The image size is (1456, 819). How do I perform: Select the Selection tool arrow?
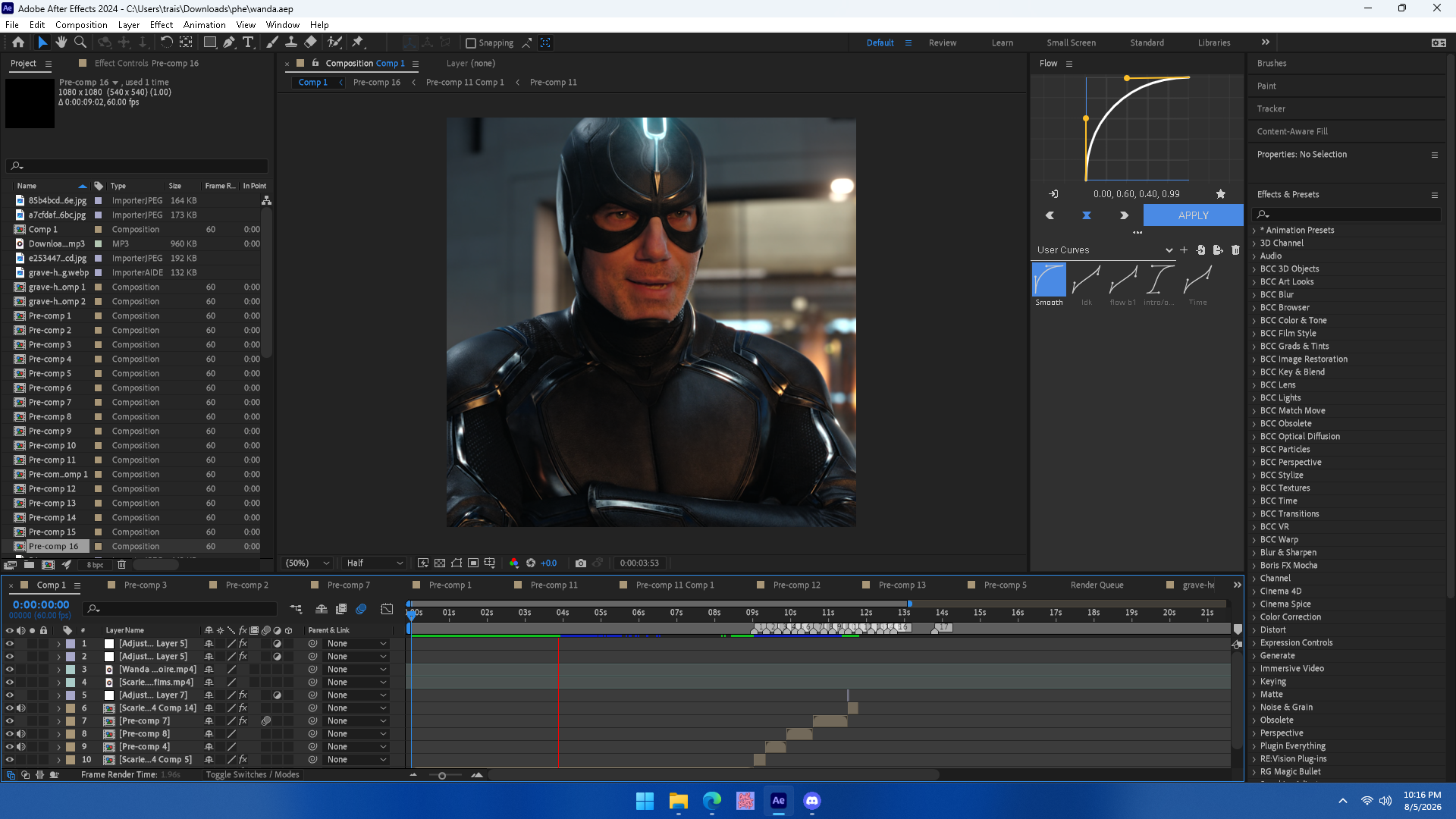42,42
